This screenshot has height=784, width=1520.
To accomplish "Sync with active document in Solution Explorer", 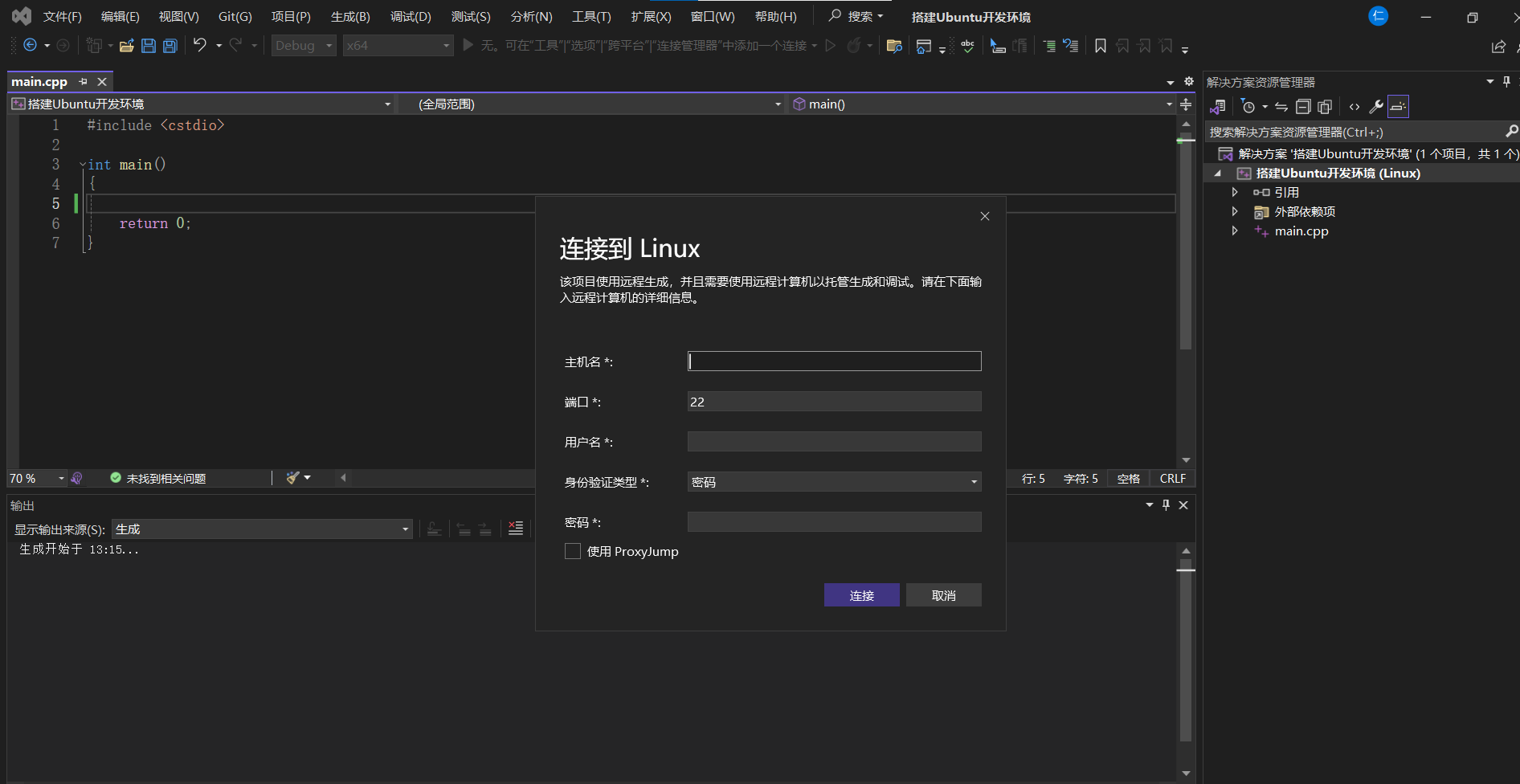I will tap(1281, 106).
